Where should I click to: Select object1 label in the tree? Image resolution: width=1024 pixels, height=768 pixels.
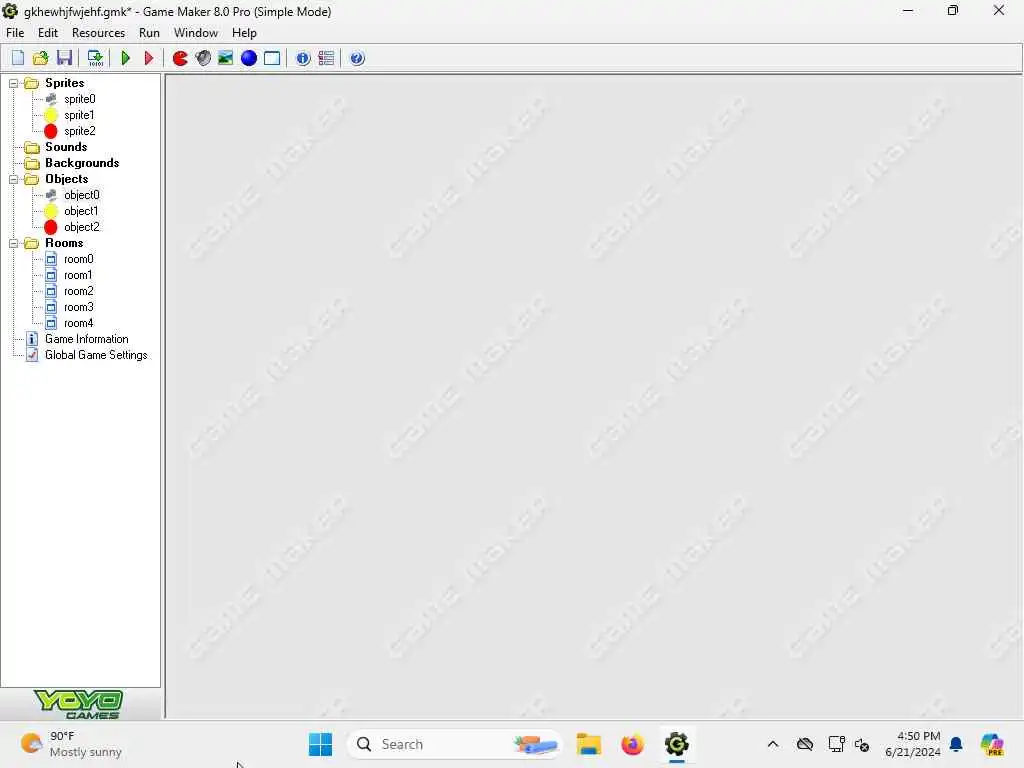(81, 211)
